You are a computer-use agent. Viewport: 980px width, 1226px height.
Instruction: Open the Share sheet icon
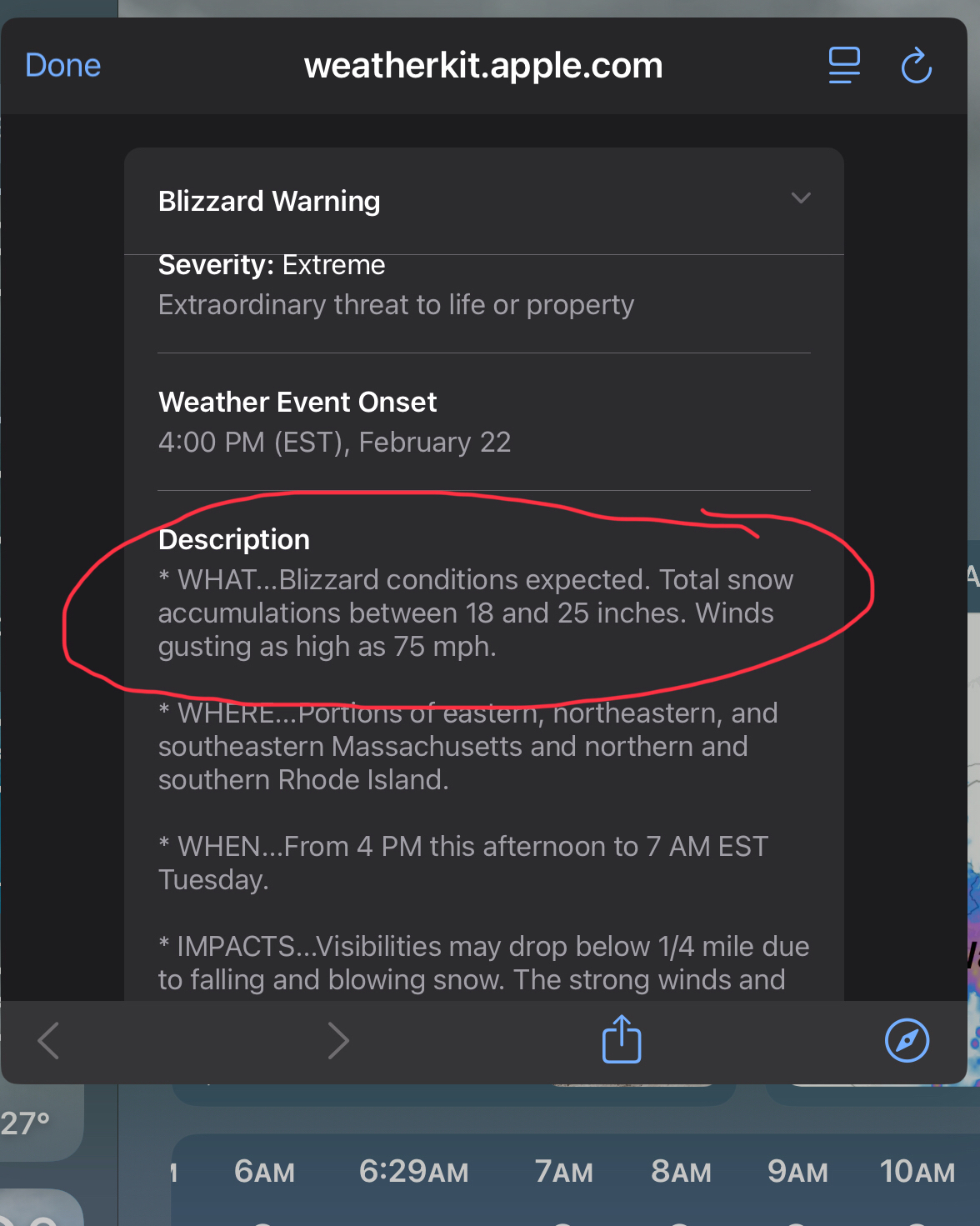point(622,1039)
